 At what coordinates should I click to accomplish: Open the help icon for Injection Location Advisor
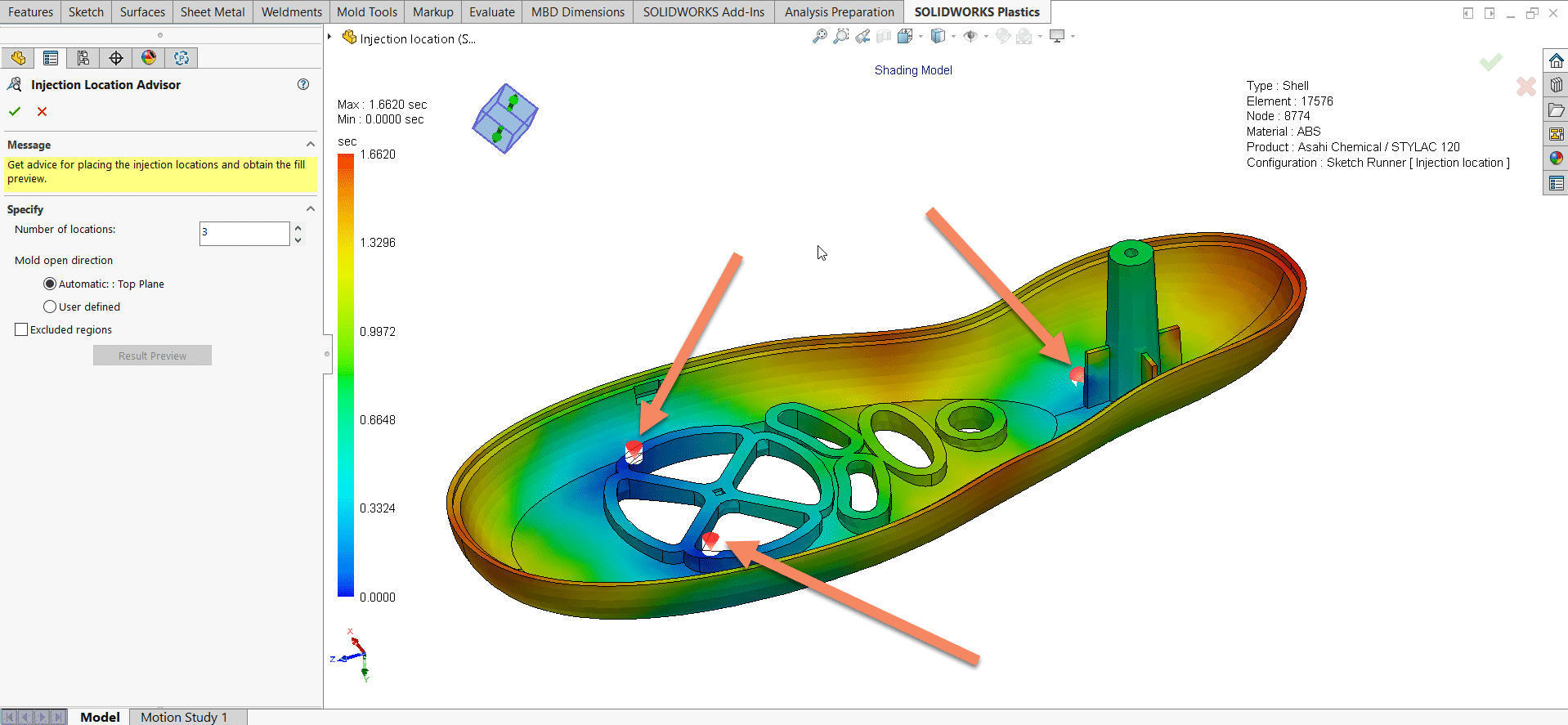(303, 84)
